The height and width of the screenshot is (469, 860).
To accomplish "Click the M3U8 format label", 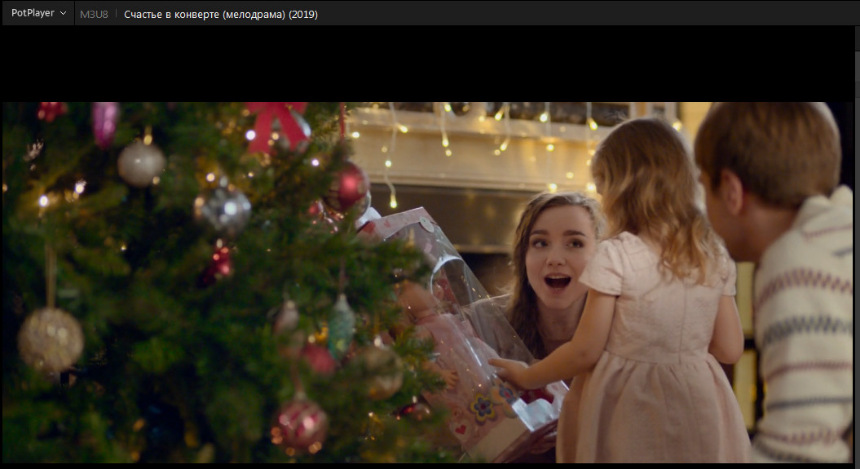I will click(94, 14).
